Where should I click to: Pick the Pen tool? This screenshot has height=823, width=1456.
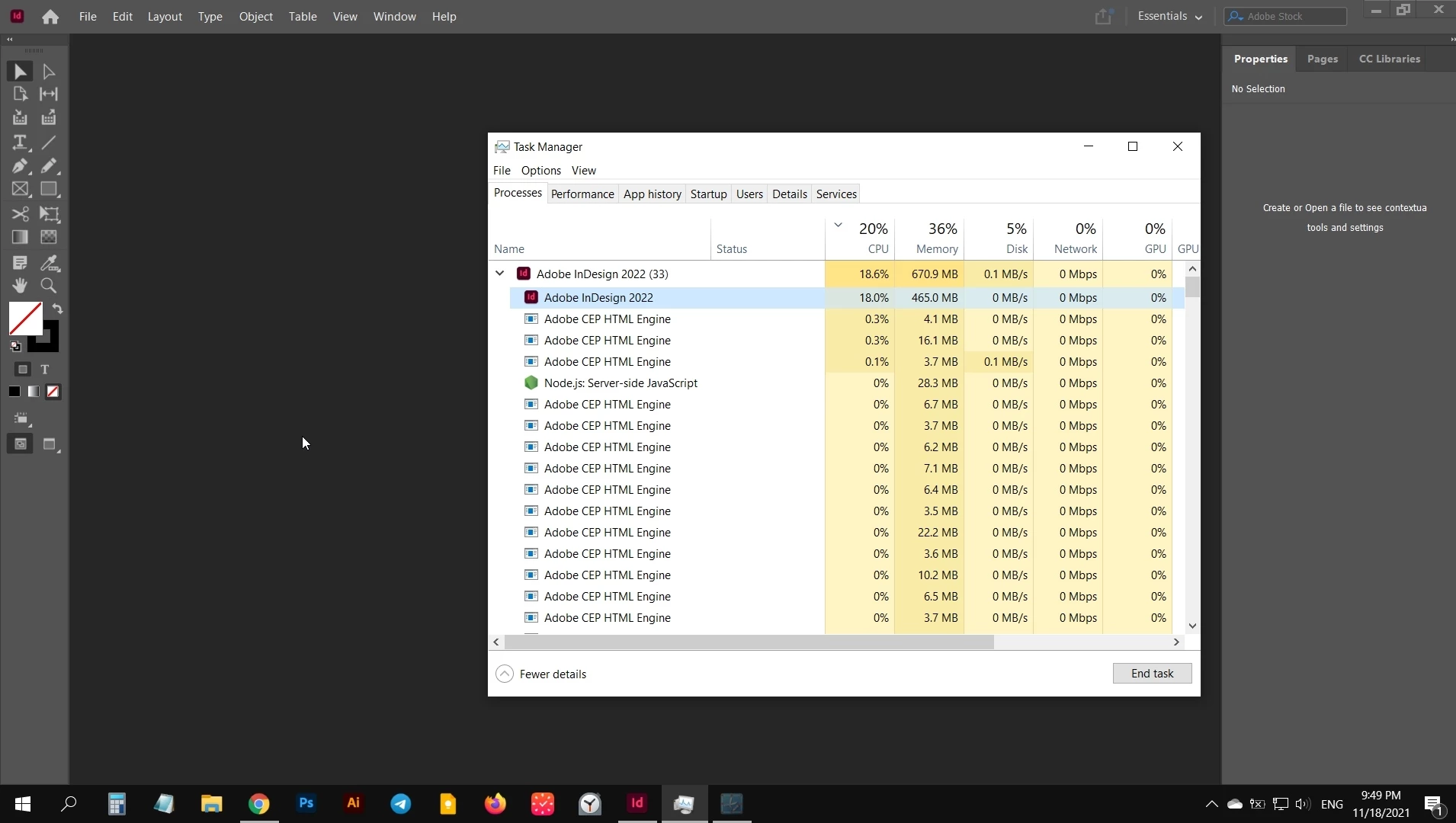point(21,165)
